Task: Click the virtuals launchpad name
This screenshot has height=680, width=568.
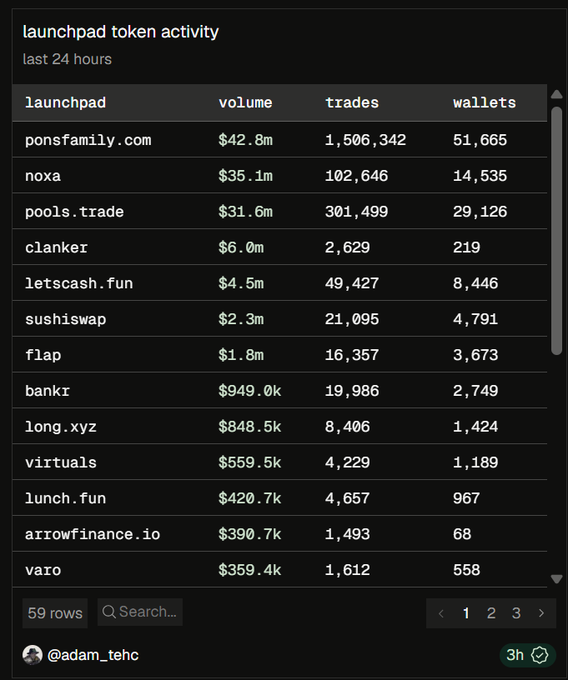Action: pyautogui.click(x=61, y=463)
